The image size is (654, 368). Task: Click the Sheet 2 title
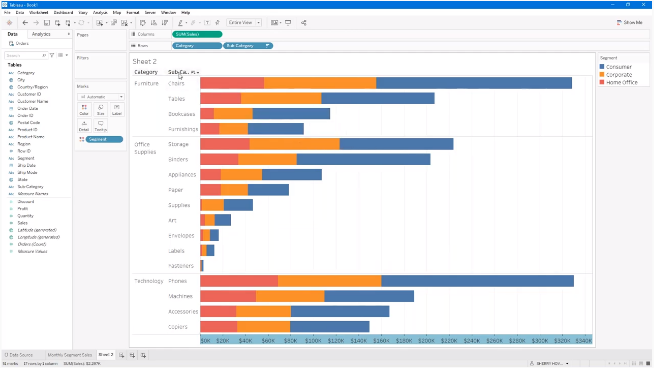pyautogui.click(x=144, y=61)
